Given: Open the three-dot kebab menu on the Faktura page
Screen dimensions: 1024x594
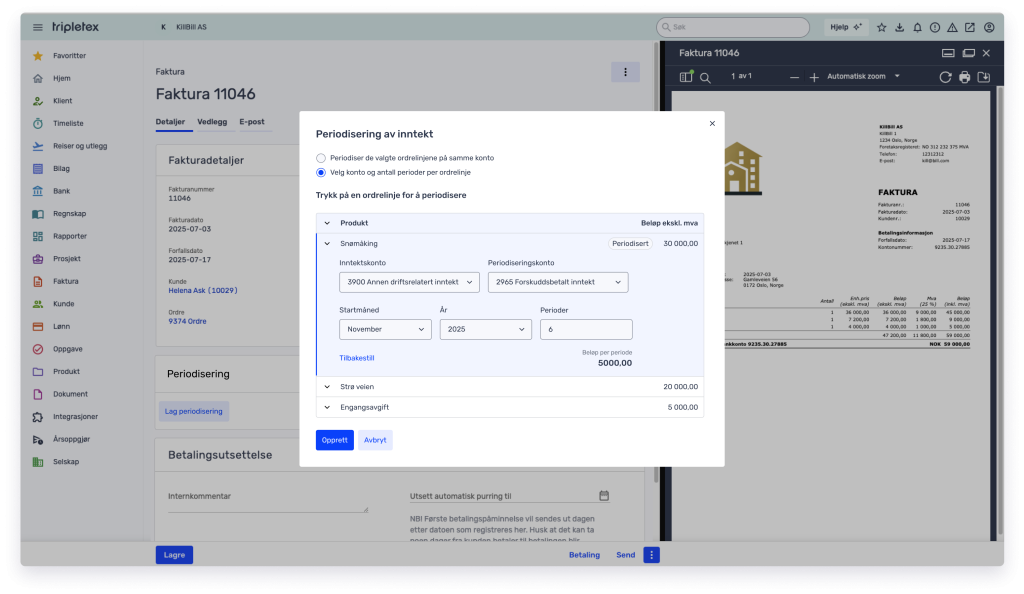Looking at the screenshot, I should tap(625, 72).
